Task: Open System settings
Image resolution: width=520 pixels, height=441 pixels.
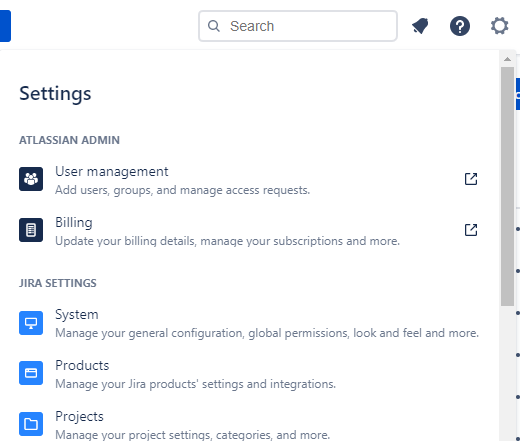Action: (248, 323)
